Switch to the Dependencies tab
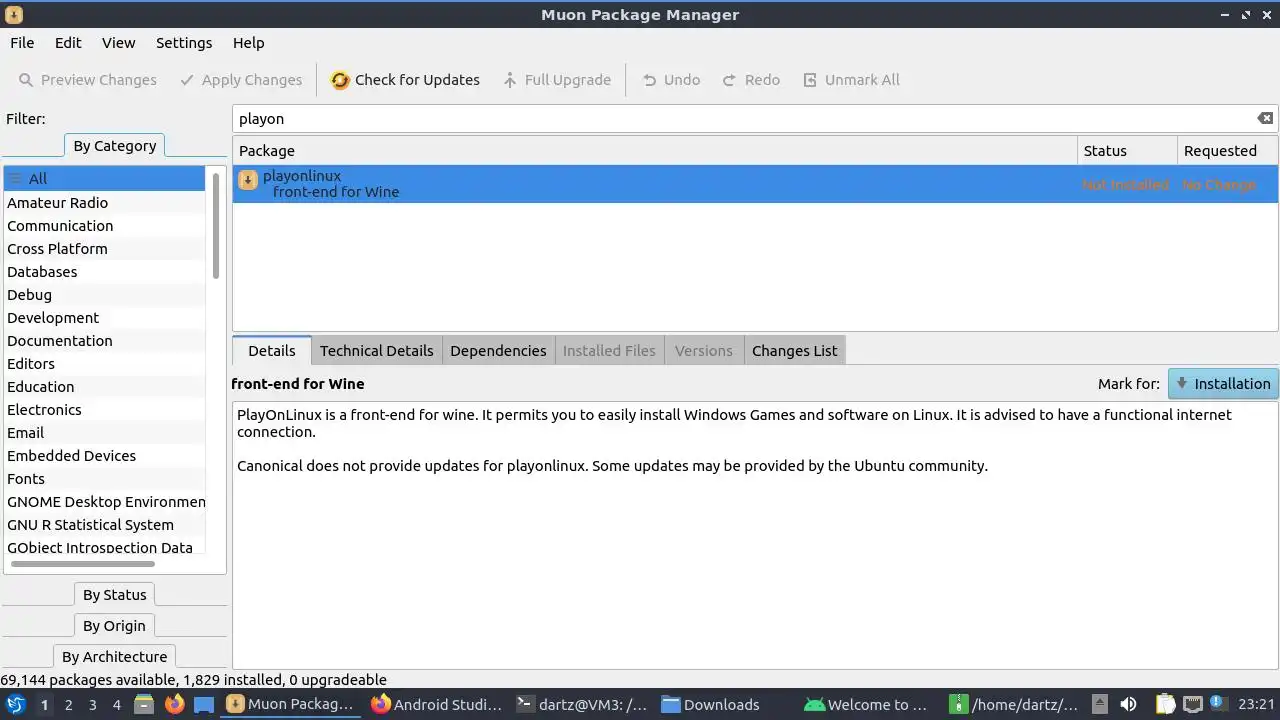1280x720 pixels. (x=498, y=350)
